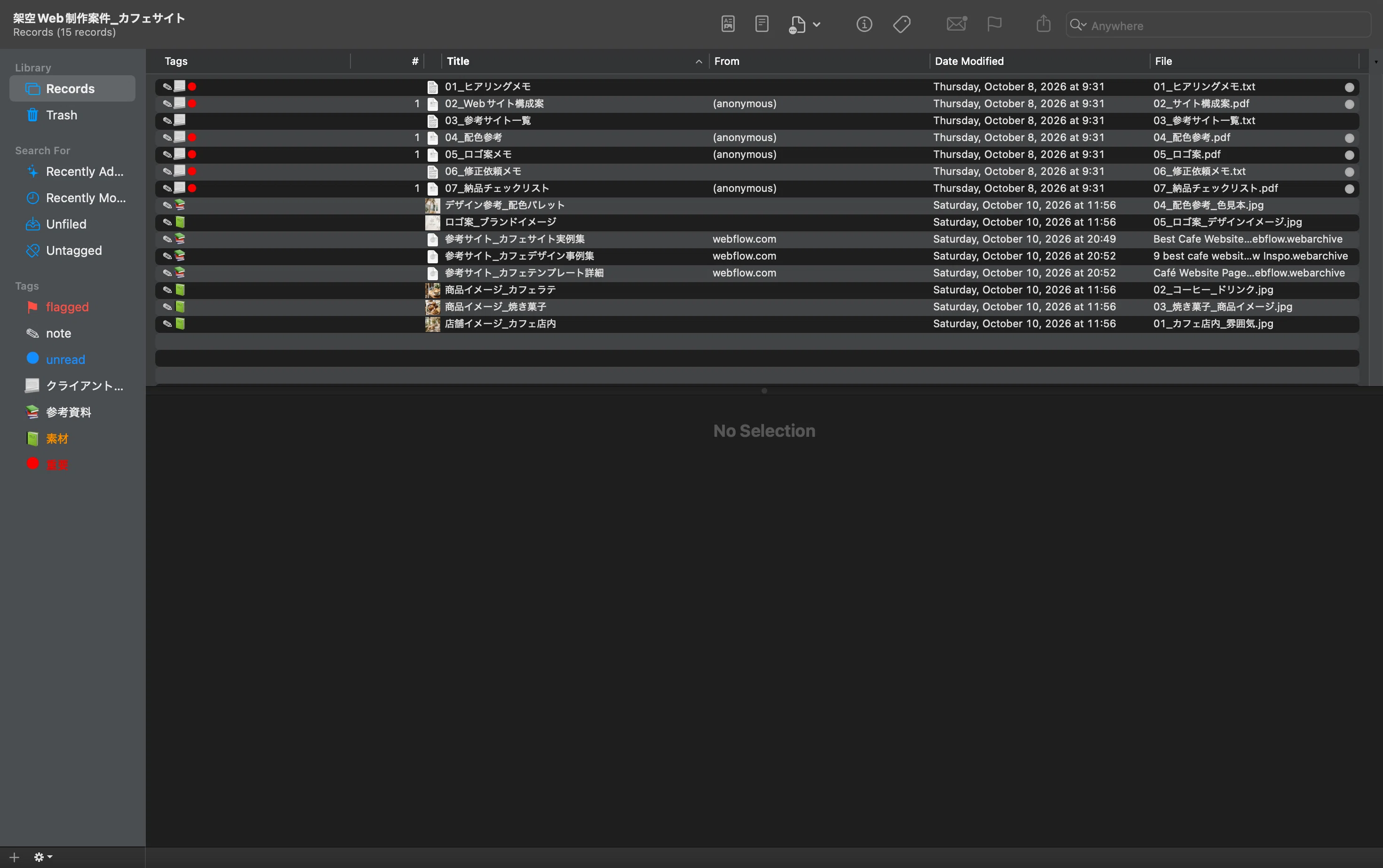Select the 参考資料 tag
This screenshot has height=868, width=1383.
(x=72, y=412)
